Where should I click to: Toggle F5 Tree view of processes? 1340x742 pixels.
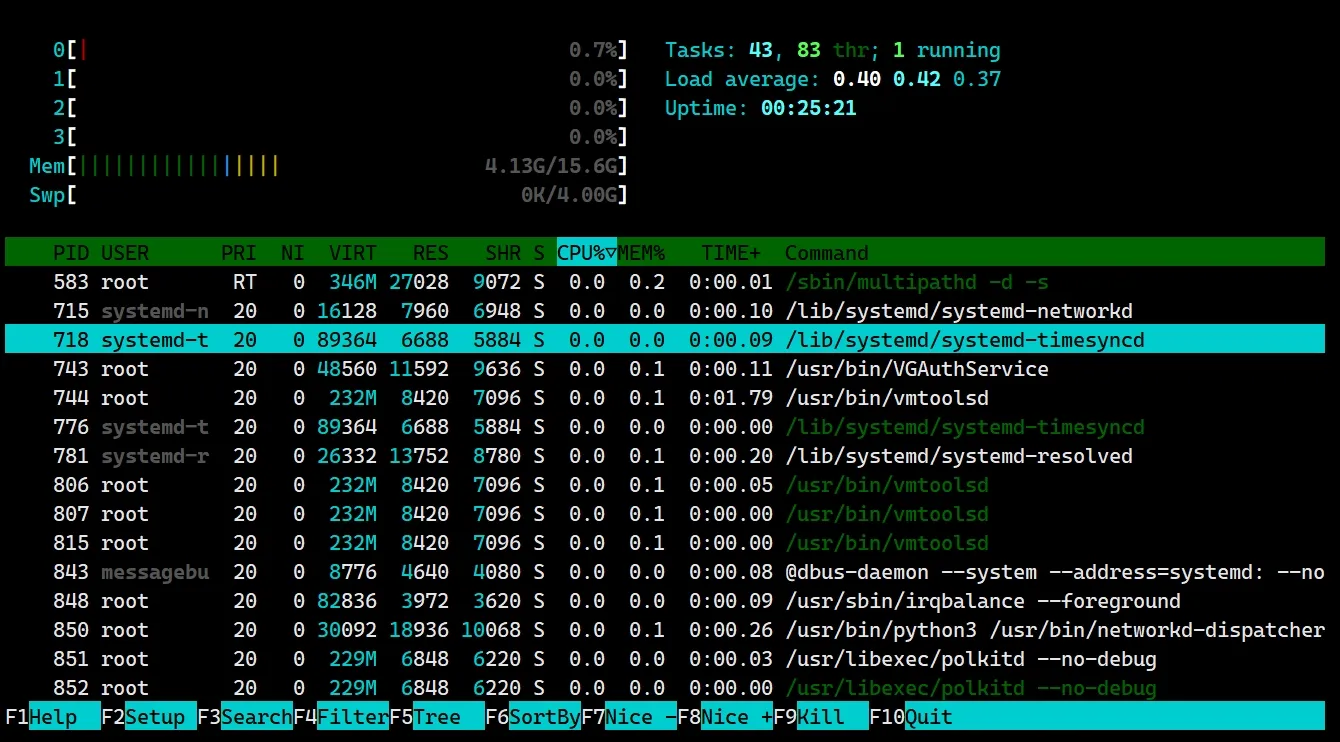click(436, 717)
